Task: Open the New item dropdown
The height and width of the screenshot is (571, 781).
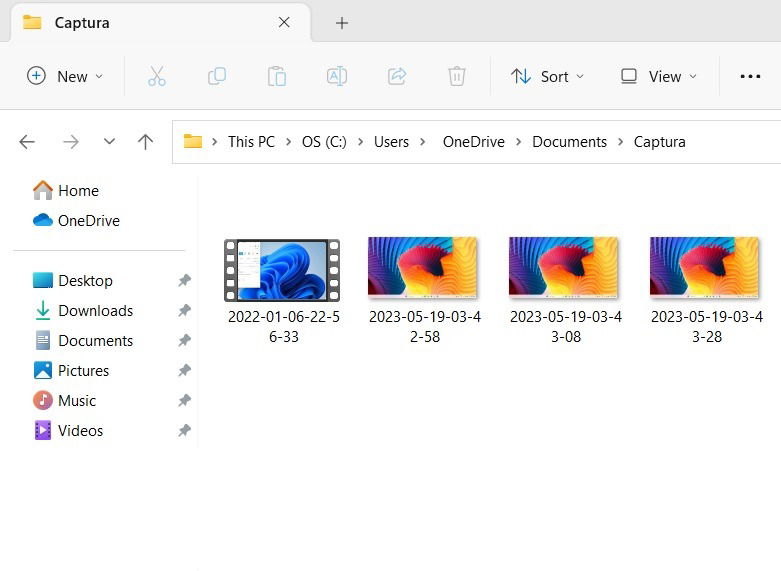Action: click(x=65, y=76)
